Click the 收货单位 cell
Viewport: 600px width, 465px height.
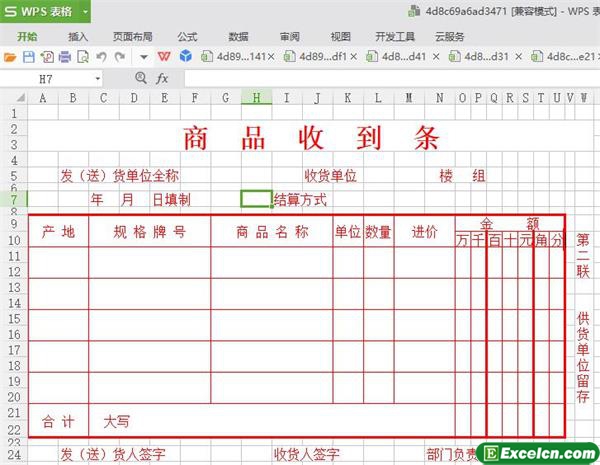pos(331,176)
